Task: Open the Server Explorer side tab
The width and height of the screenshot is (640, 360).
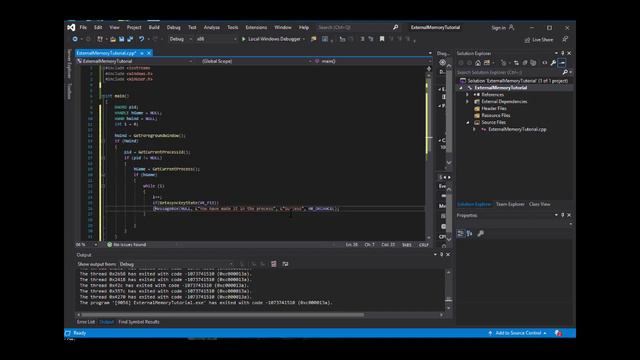Action: point(69,64)
